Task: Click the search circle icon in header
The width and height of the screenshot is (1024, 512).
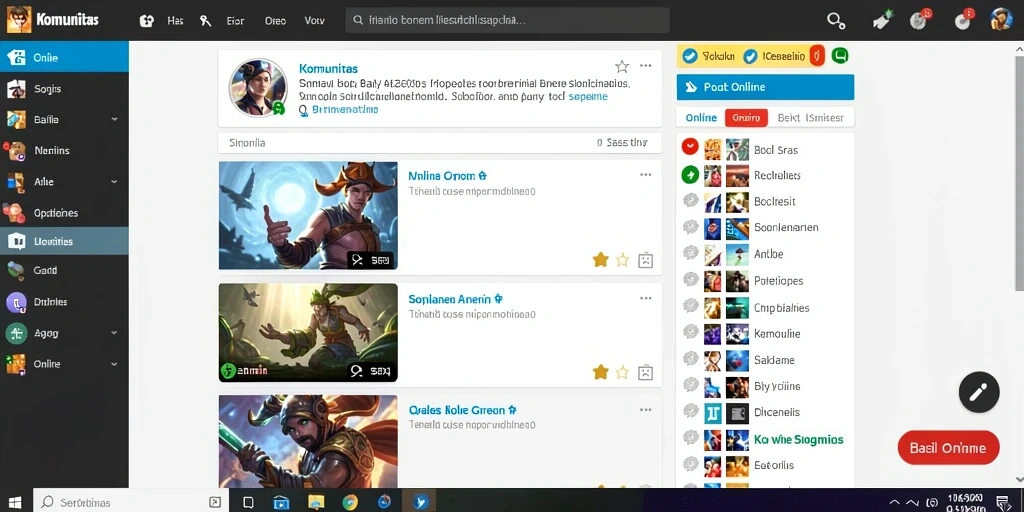Action: (x=836, y=21)
